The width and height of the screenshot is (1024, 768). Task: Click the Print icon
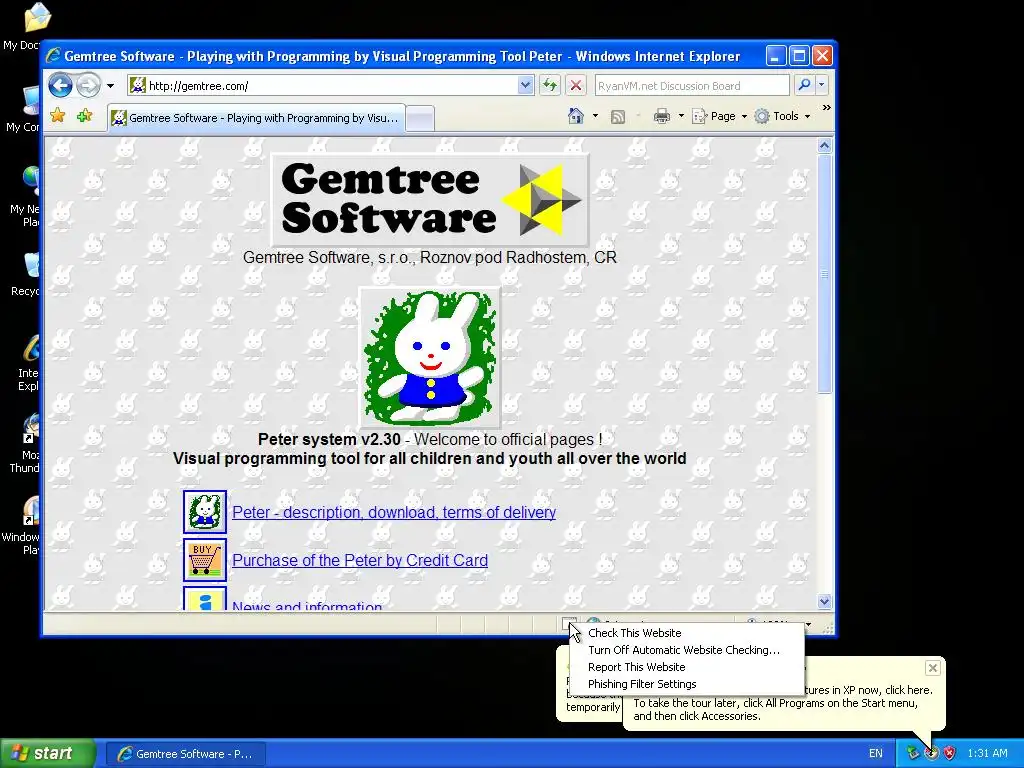(x=662, y=116)
